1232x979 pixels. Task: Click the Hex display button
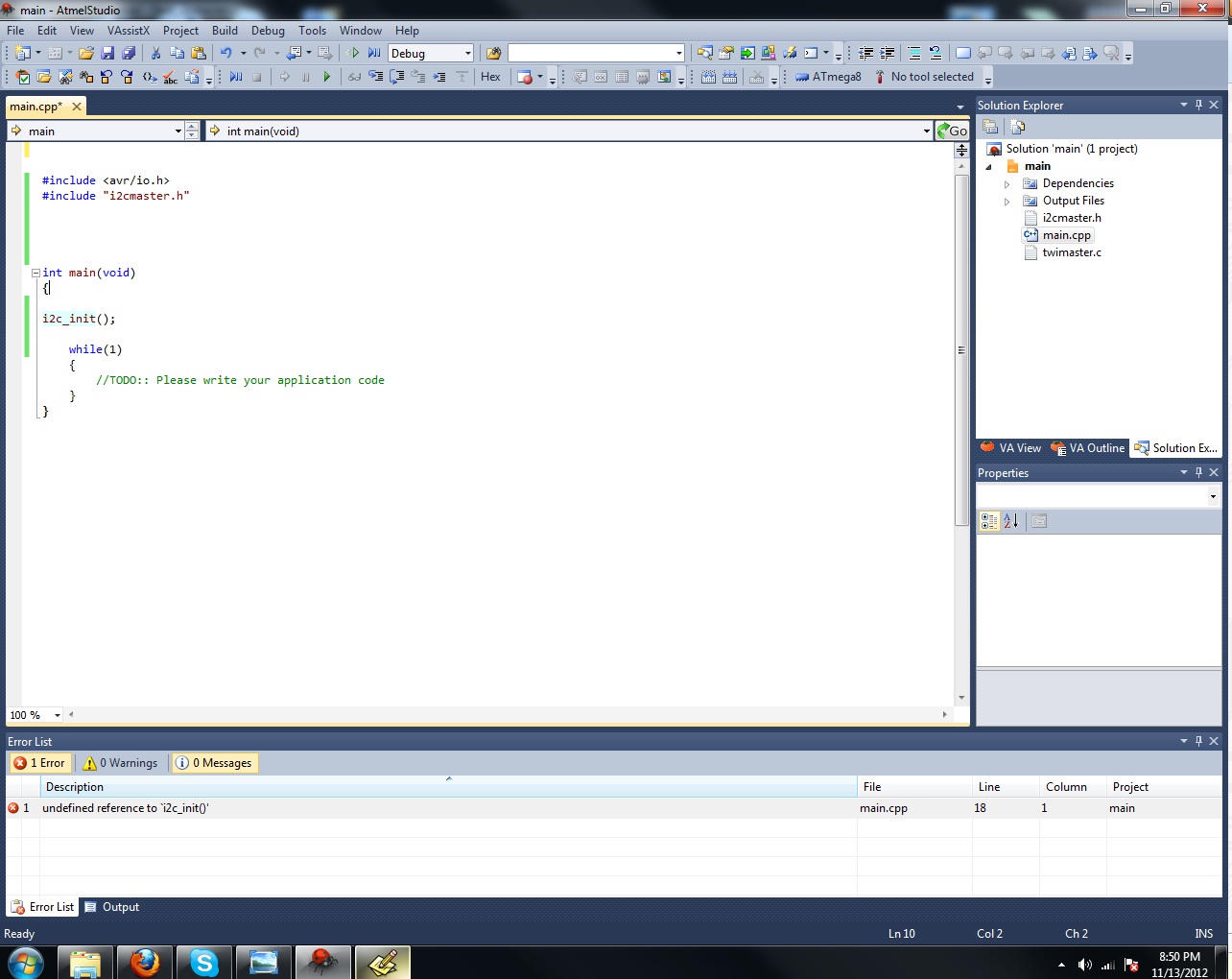(x=490, y=77)
